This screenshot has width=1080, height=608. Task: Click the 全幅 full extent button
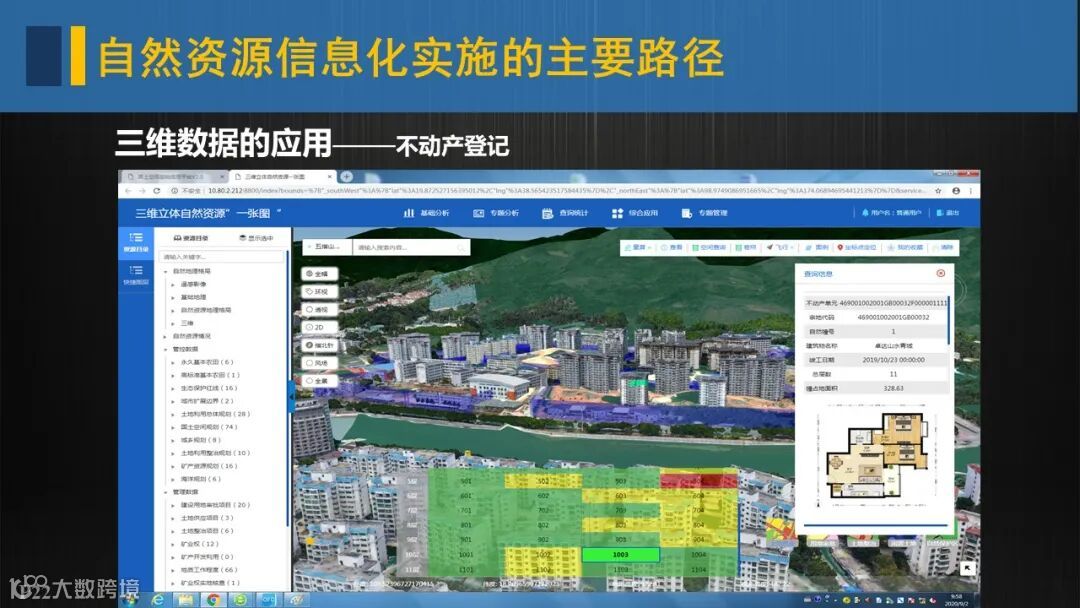[x=320, y=273]
